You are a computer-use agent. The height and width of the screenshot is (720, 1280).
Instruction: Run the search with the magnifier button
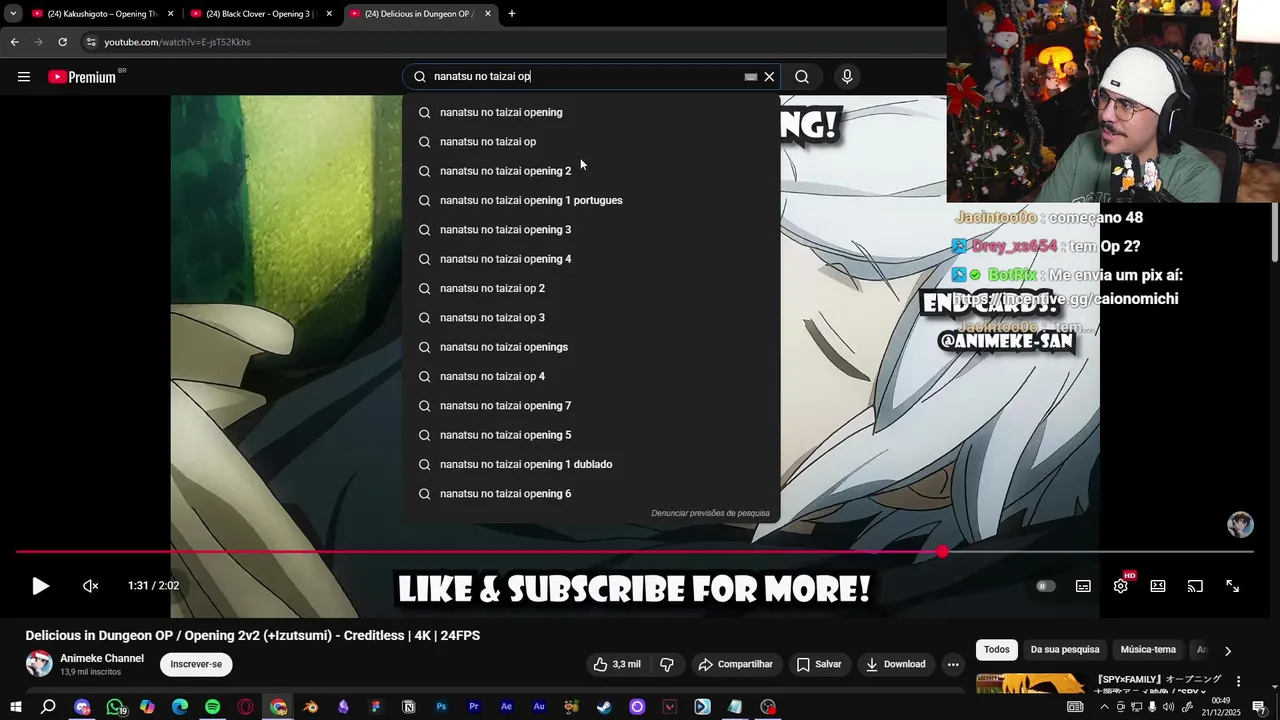pos(802,77)
